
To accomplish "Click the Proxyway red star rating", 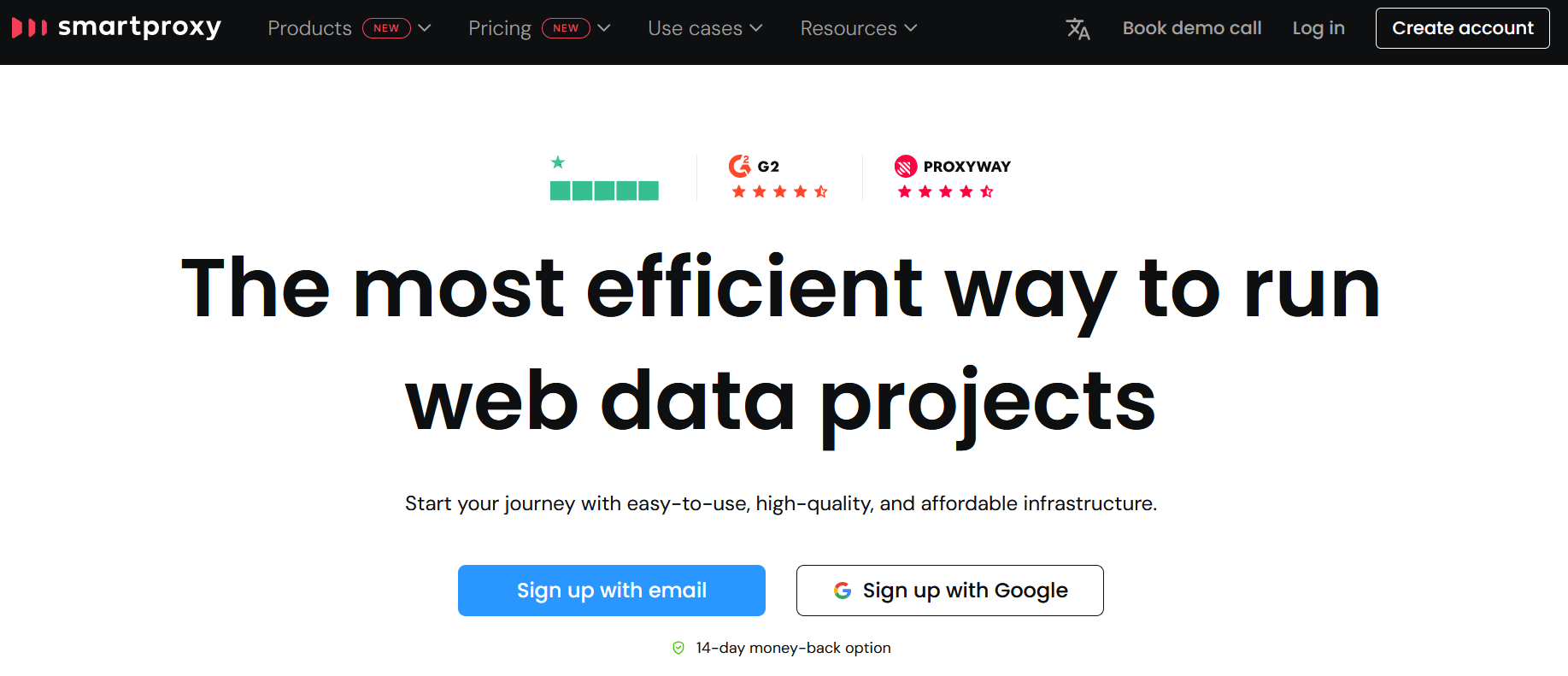I will click(x=945, y=191).
